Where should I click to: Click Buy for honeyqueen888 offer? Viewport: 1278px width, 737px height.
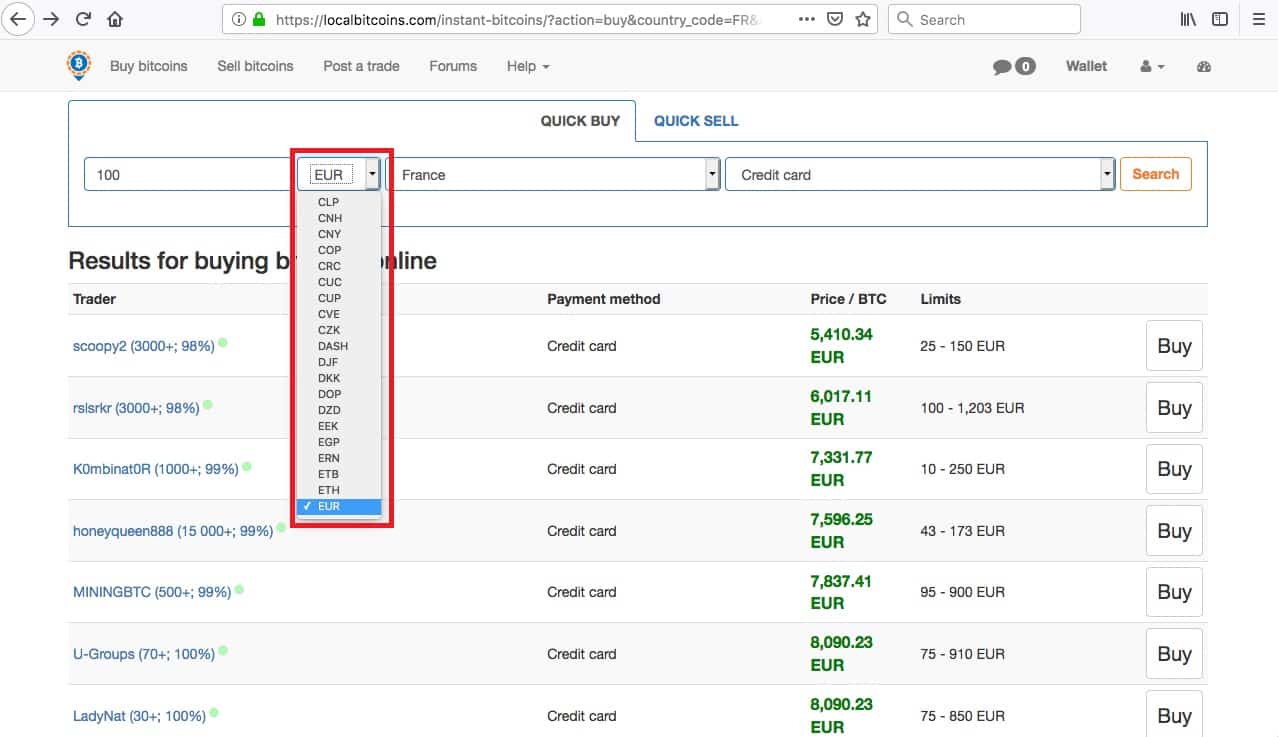pyautogui.click(x=1174, y=531)
